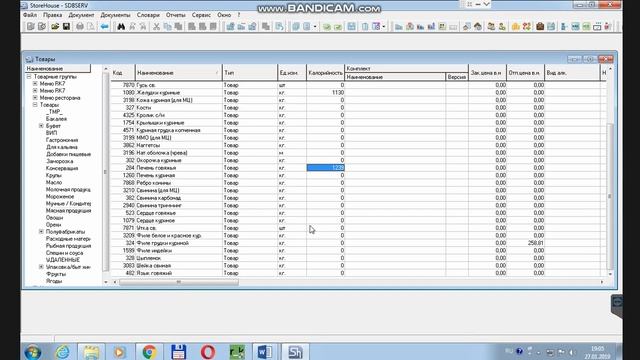Image resolution: width=640 pixels, height=360 pixels.
Task: Expand the Полуфабрикаты tree node
Action: 41,232
